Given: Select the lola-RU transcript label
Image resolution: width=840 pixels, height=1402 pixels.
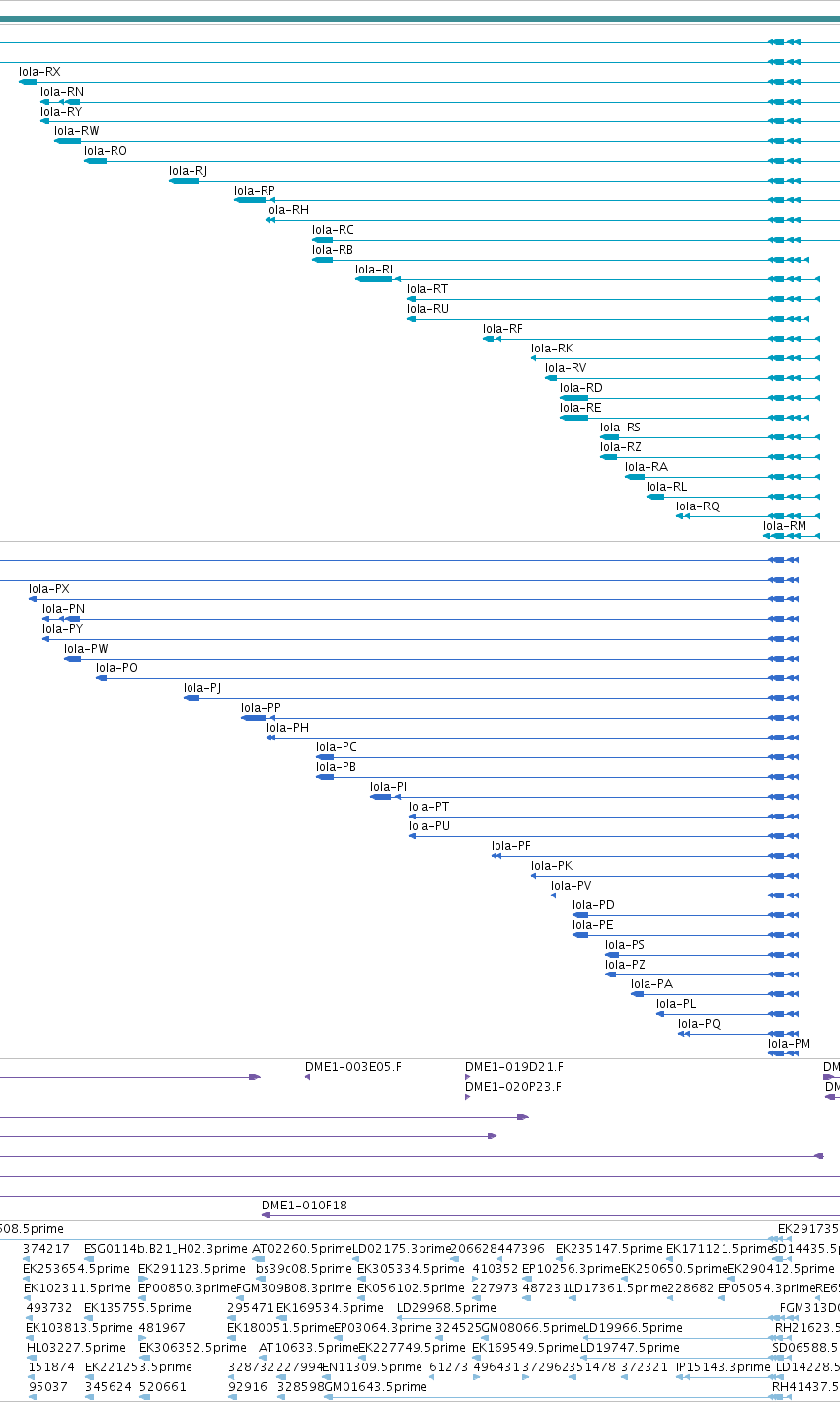Looking at the screenshot, I should tap(428, 309).
